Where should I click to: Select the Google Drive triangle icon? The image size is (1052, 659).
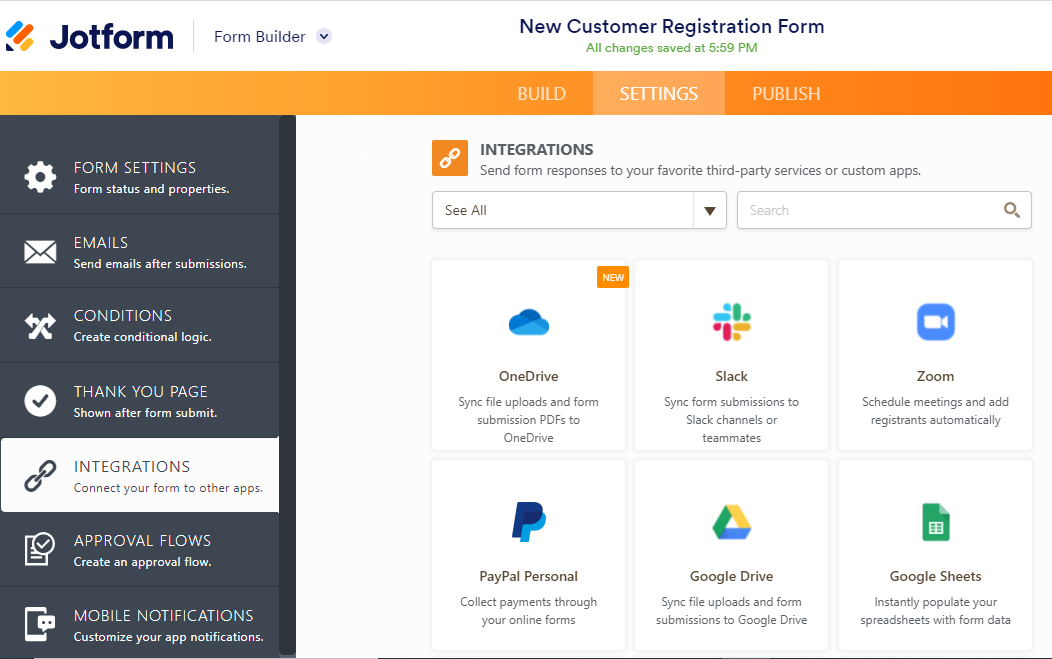[731, 522]
